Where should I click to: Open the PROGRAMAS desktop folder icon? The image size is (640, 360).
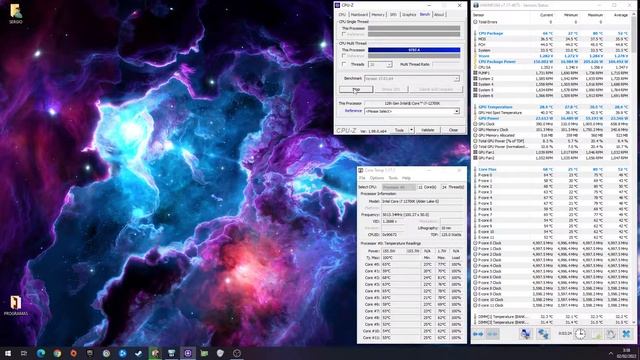click(x=16, y=306)
